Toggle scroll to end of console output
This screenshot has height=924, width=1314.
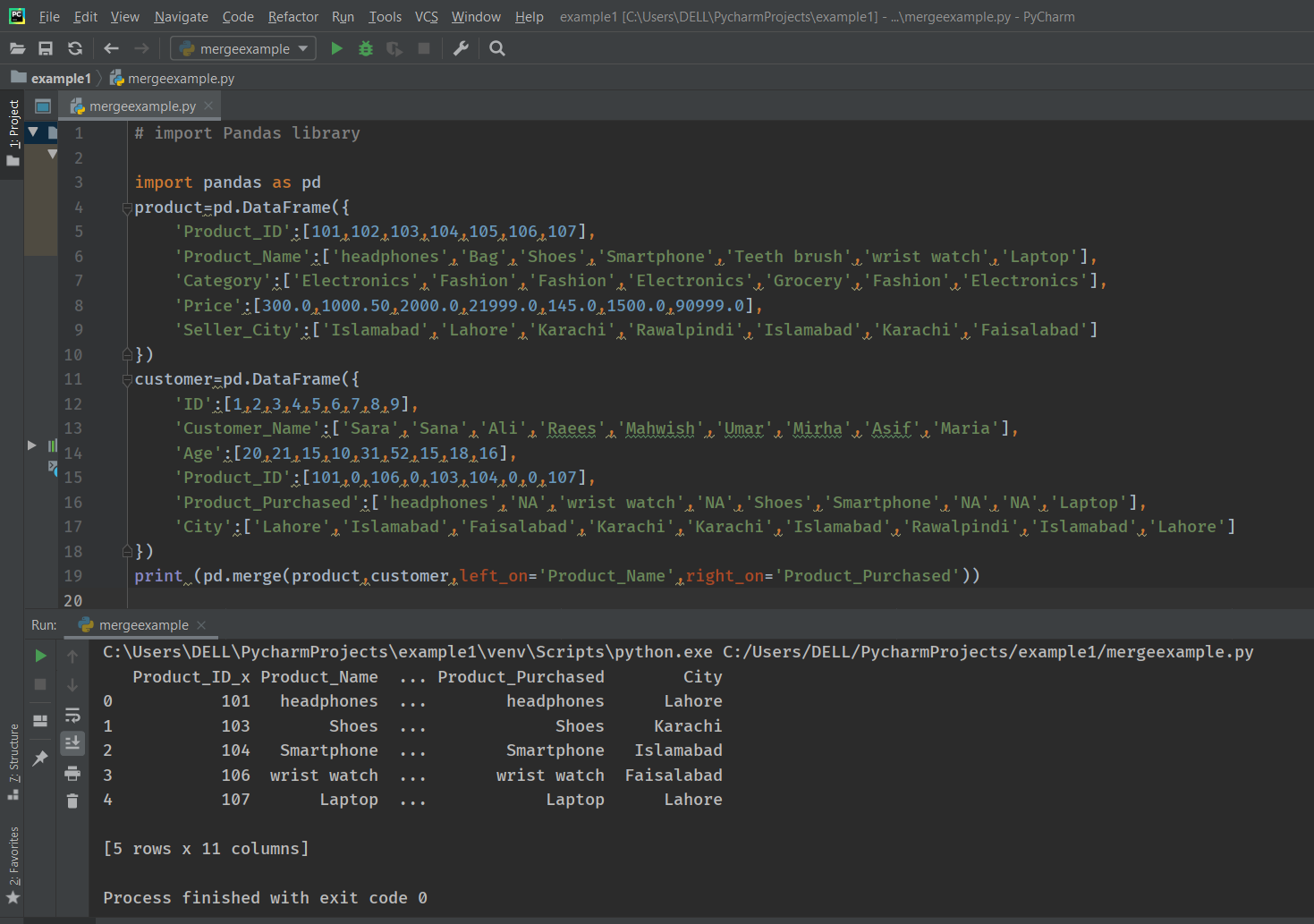(72, 742)
